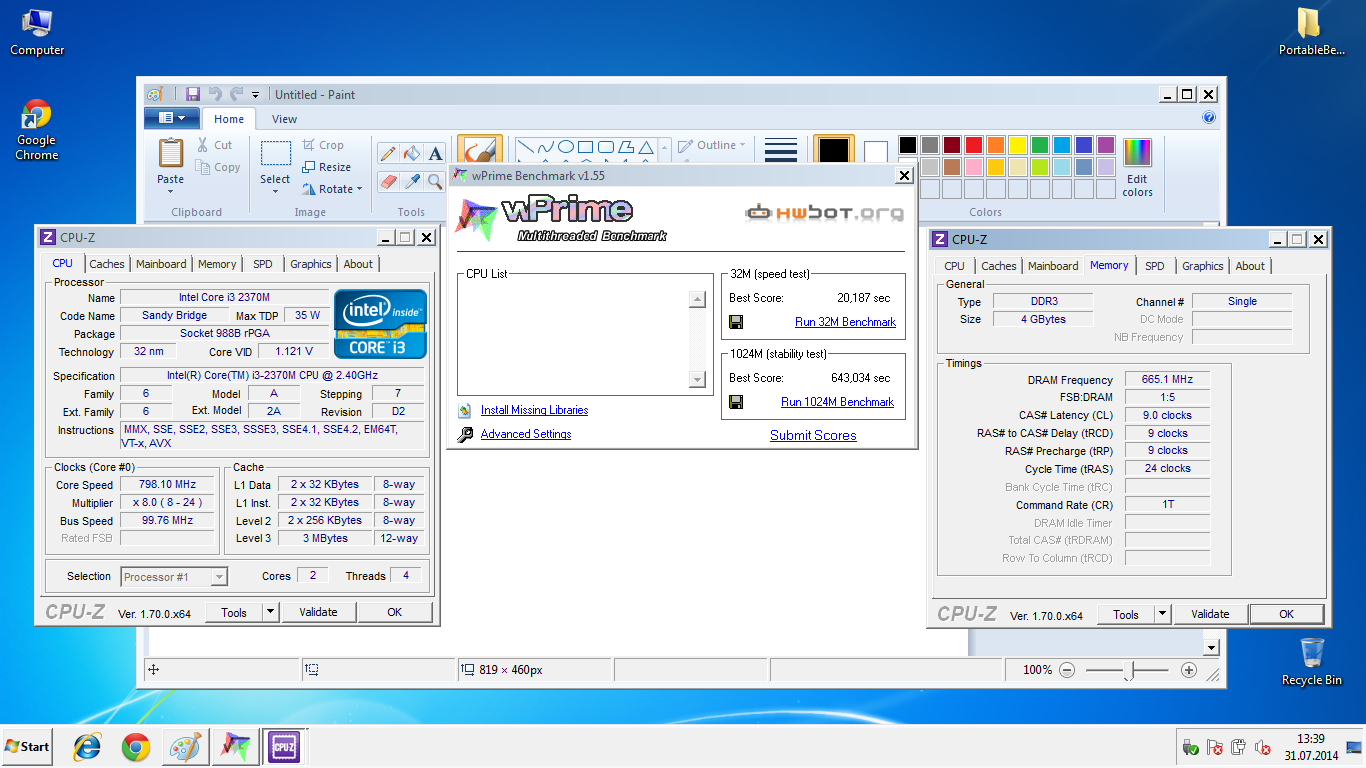This screenshot has width=1366, height=768.
Task: Zoom out with the minus button in Paint
Action: tap(1067, 670)
